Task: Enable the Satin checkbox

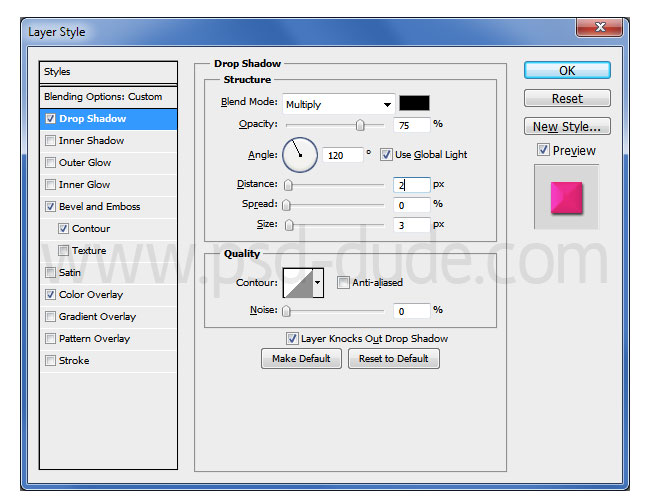Action: [50, 272]
